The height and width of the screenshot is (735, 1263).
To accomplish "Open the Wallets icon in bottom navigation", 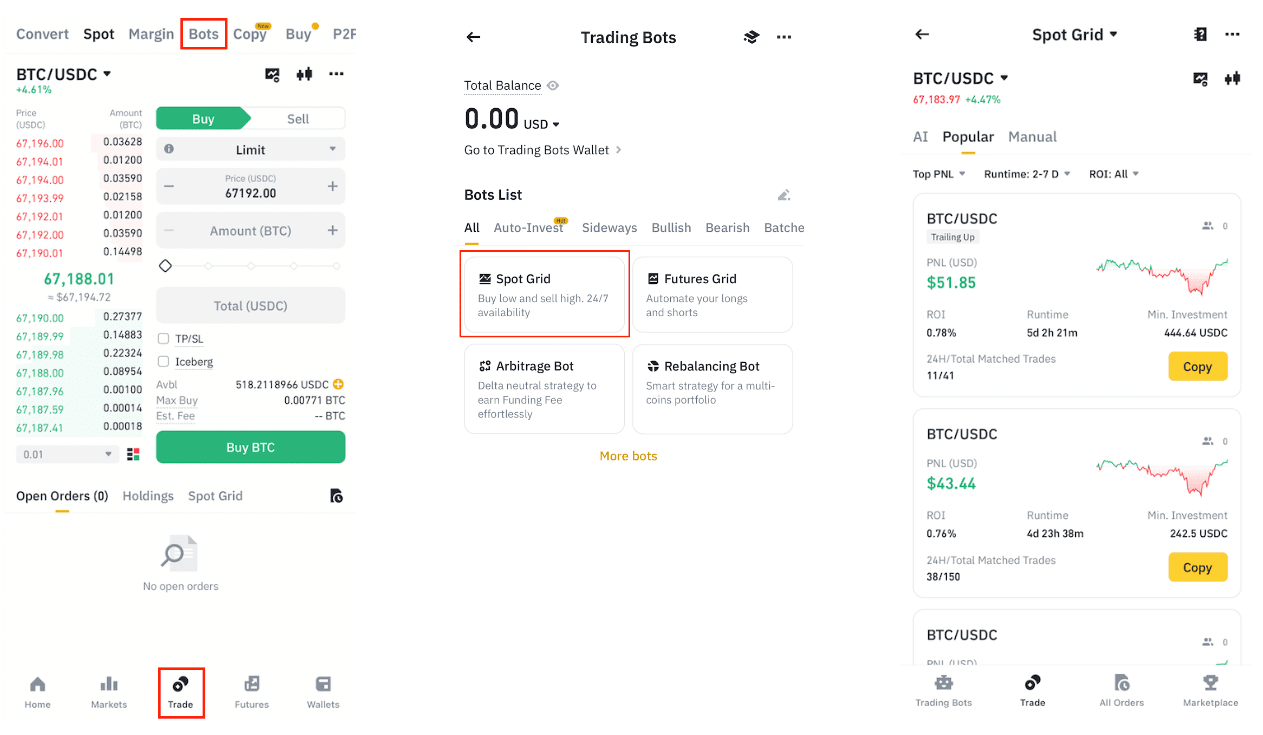I will click(323, 691).
